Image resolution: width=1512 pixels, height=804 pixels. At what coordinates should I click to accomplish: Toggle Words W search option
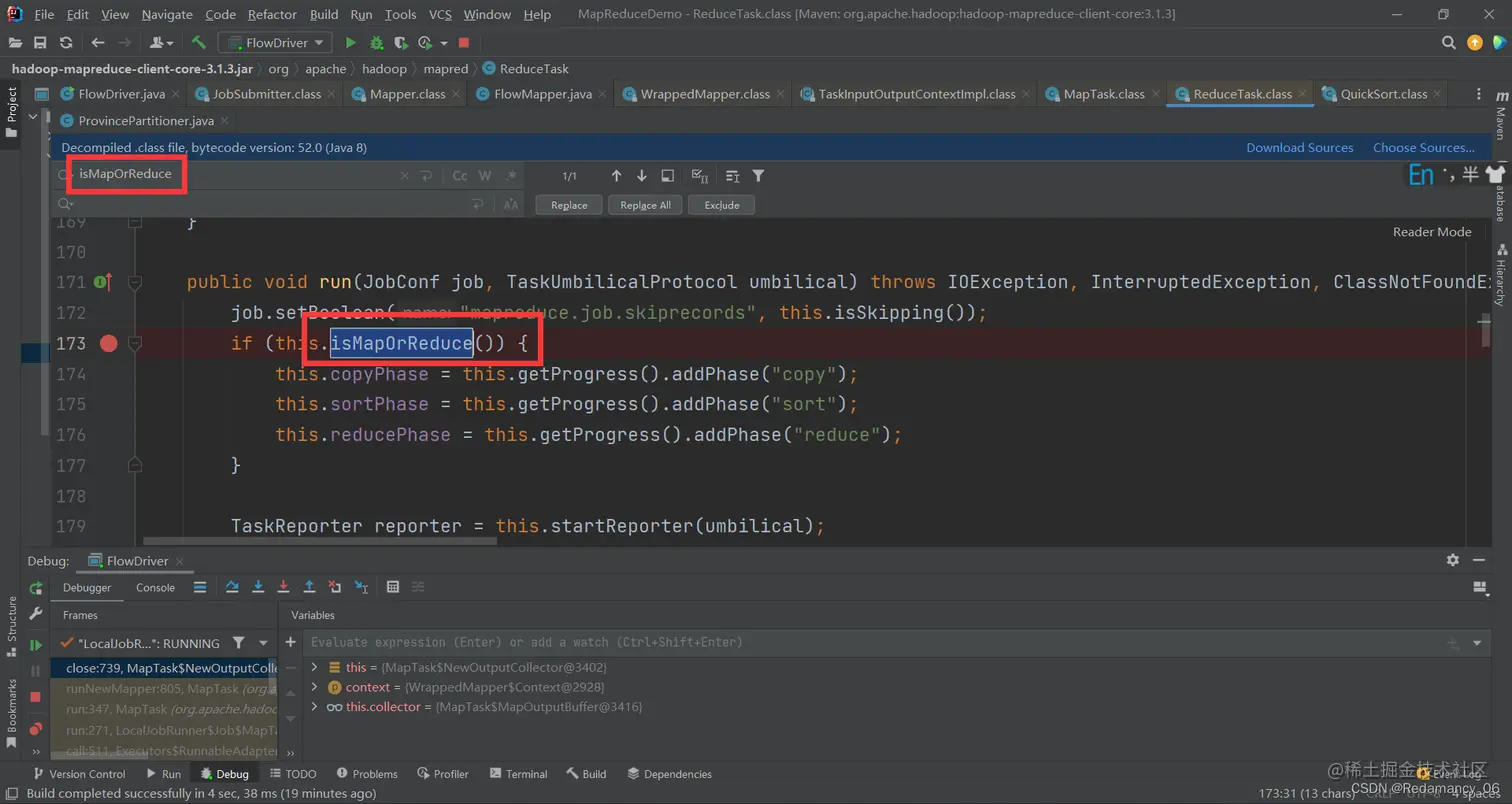pyautogui.click(x=485, y=175)
